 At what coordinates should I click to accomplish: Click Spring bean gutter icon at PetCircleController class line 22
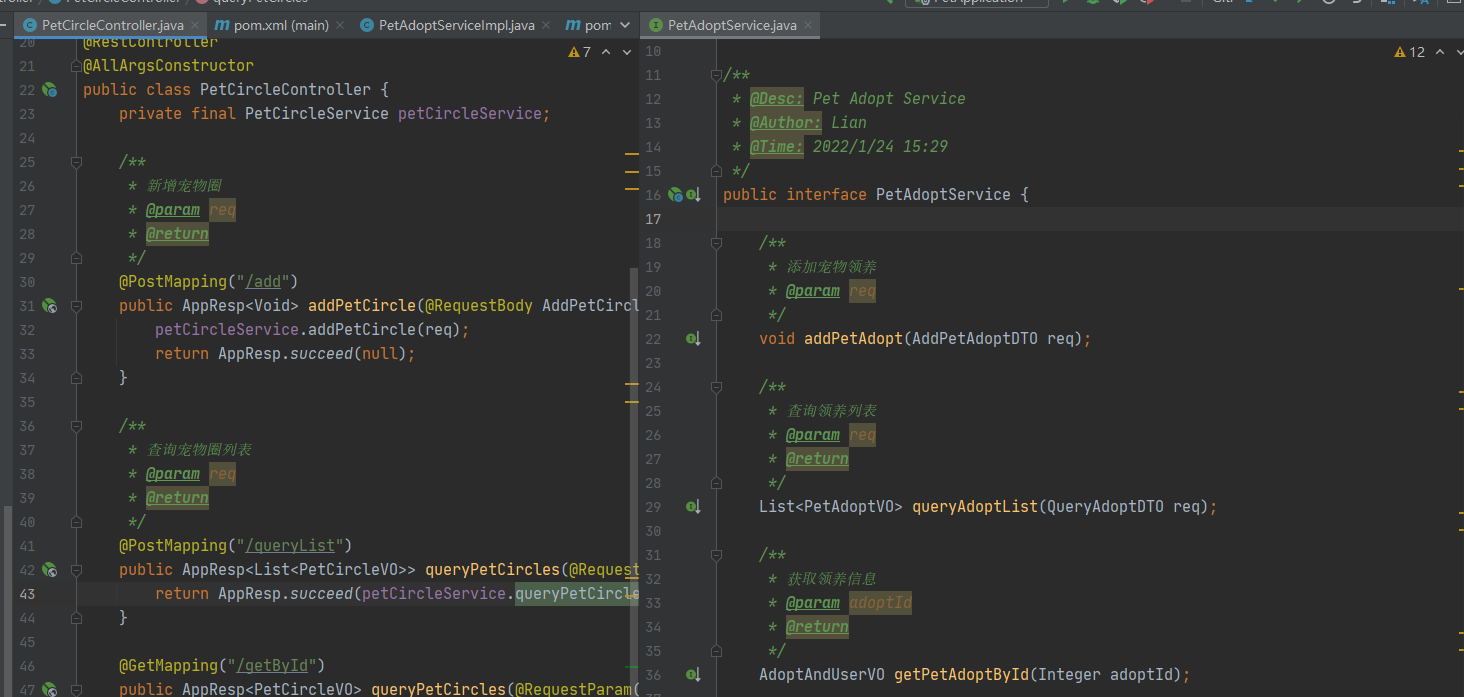tap(49, 90)
